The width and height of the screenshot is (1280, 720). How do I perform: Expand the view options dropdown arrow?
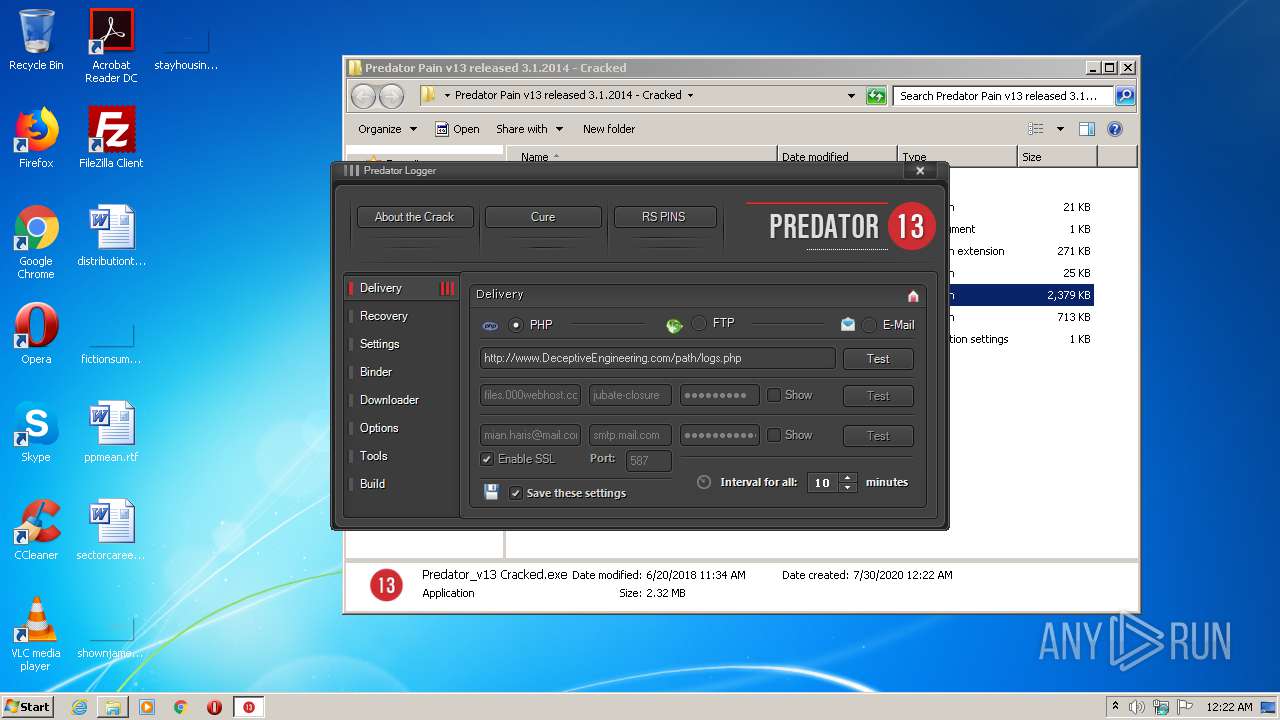1060,129
